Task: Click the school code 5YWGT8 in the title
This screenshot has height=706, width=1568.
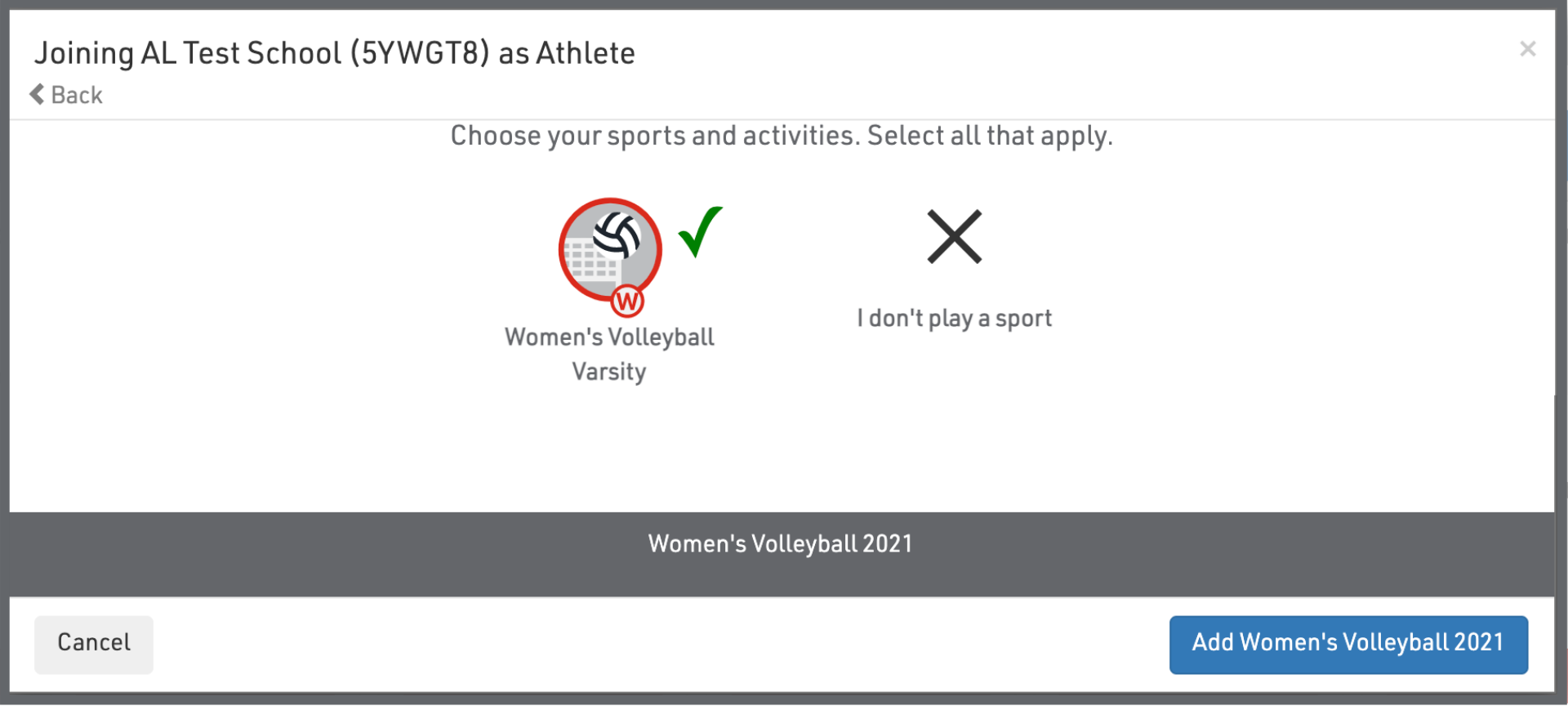Action: (420, 53)
